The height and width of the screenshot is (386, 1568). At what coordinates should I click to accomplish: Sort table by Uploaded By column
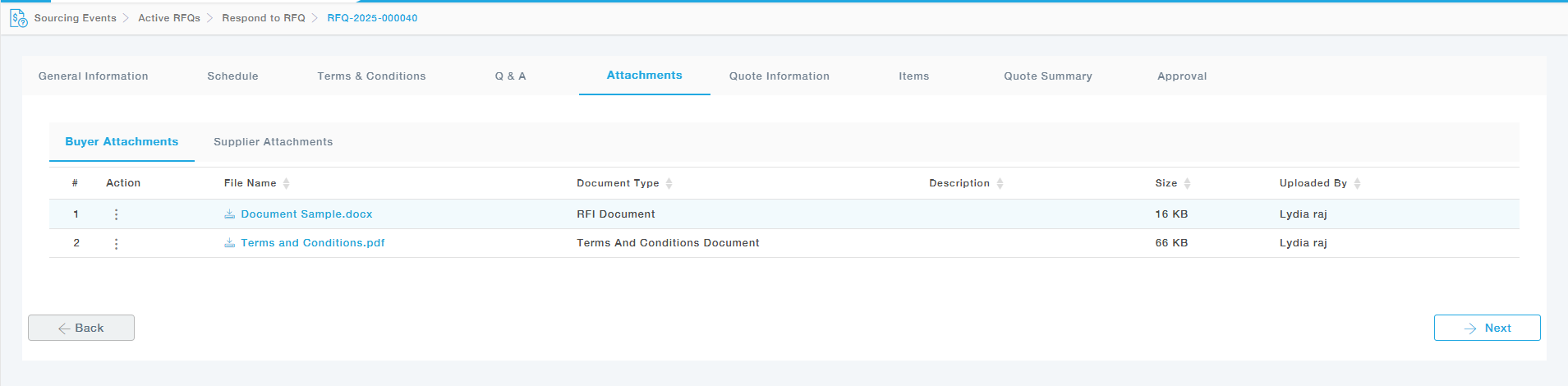tap(1357, 183)
